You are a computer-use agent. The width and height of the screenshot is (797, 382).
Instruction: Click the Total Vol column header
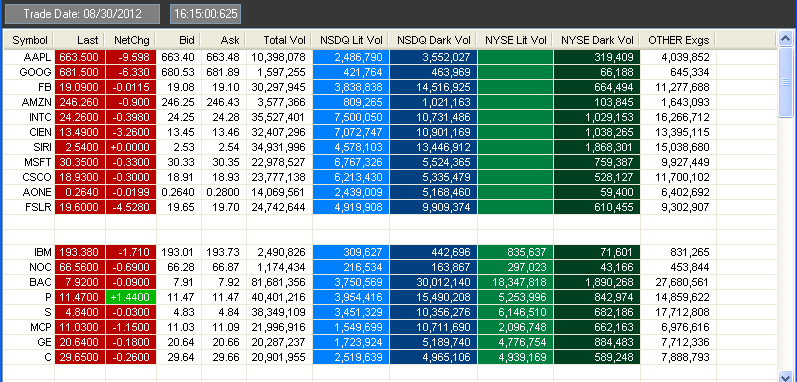[x=279, y=40]
